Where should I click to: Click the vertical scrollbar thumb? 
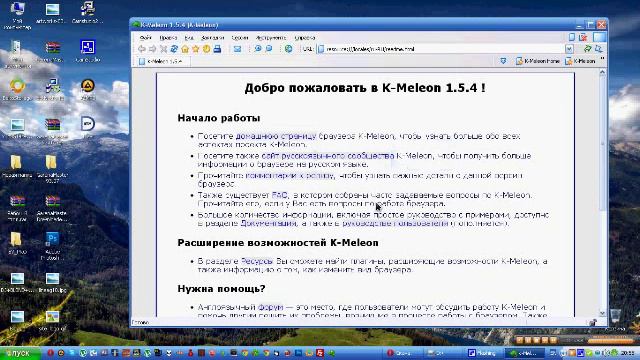pyautogui.click(x=602, y=143)
